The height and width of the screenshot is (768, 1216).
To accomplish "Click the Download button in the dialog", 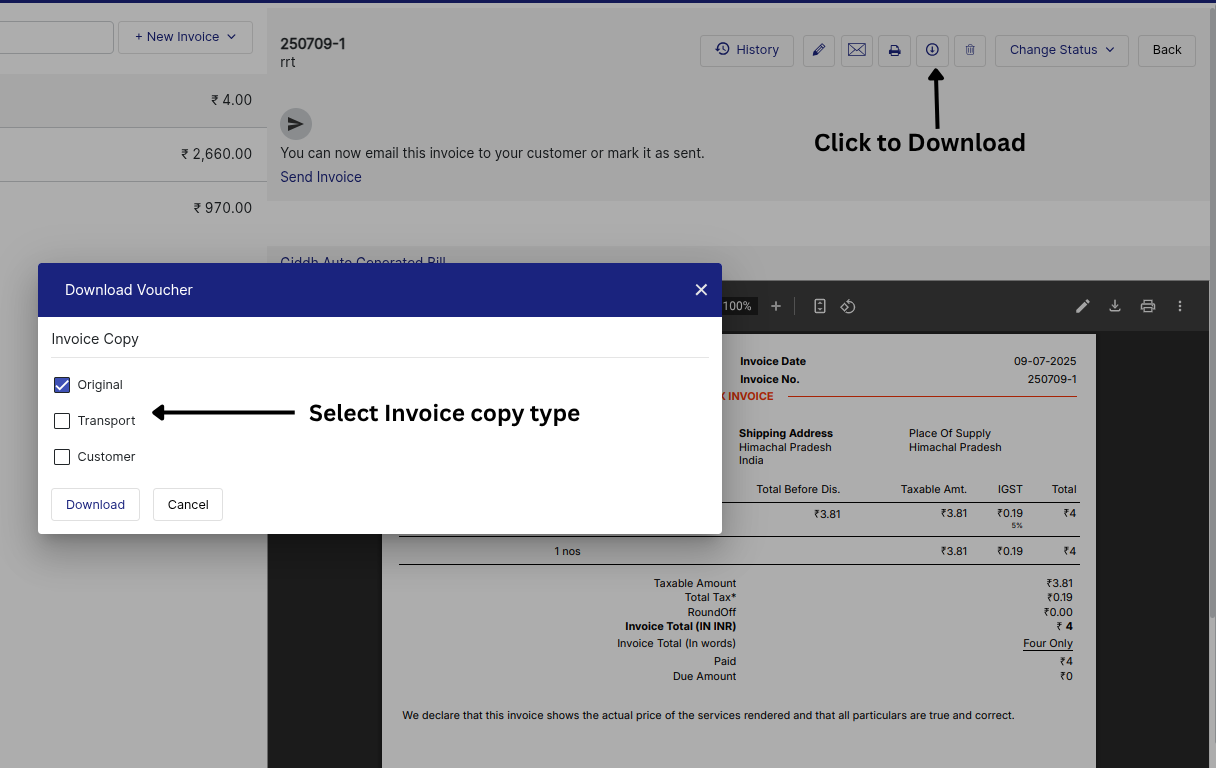I will click(x=95, y=504).
